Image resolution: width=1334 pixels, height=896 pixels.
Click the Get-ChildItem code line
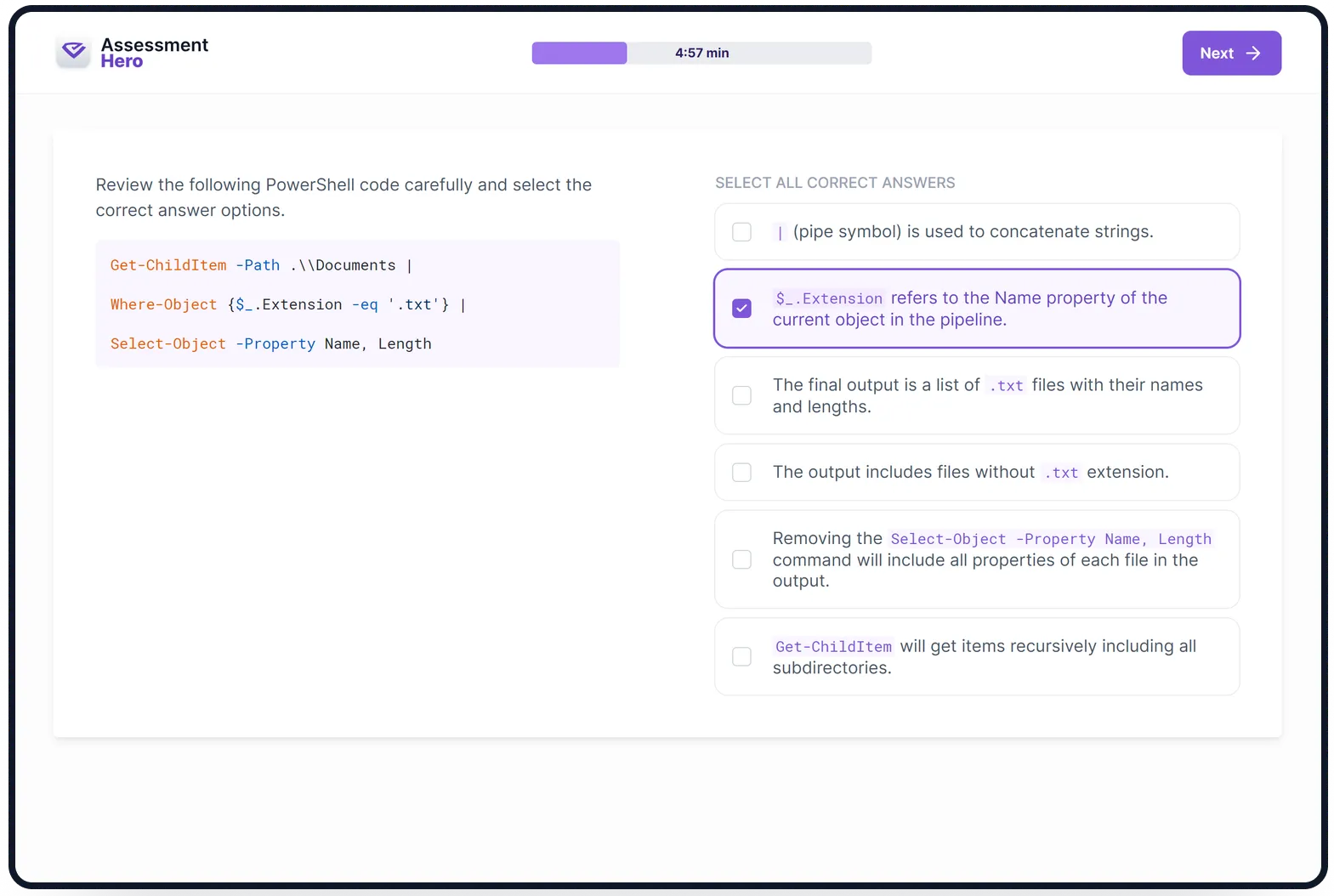(261, 265)
